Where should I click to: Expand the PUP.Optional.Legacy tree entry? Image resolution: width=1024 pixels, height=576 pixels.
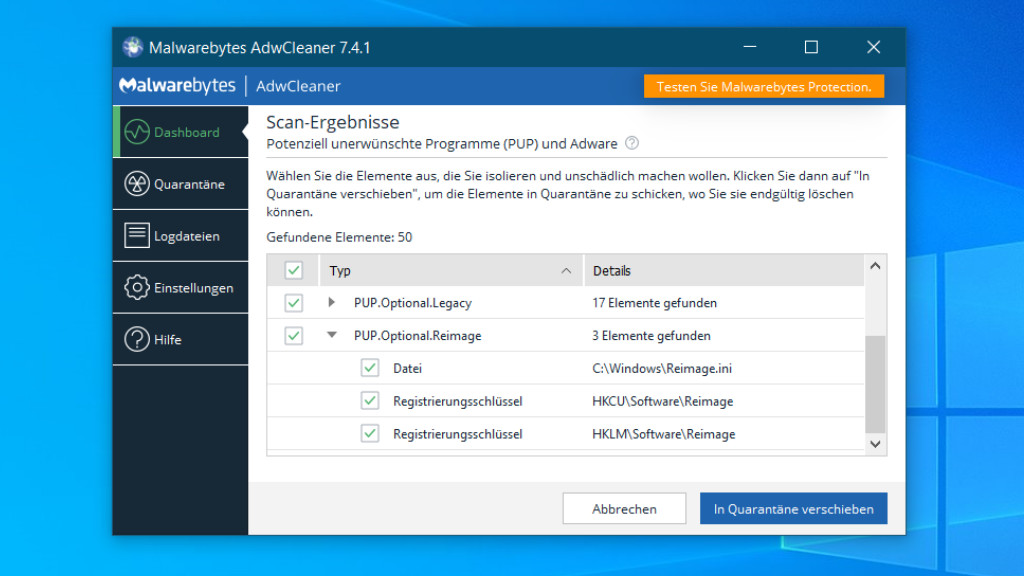(x=332, y=303)
